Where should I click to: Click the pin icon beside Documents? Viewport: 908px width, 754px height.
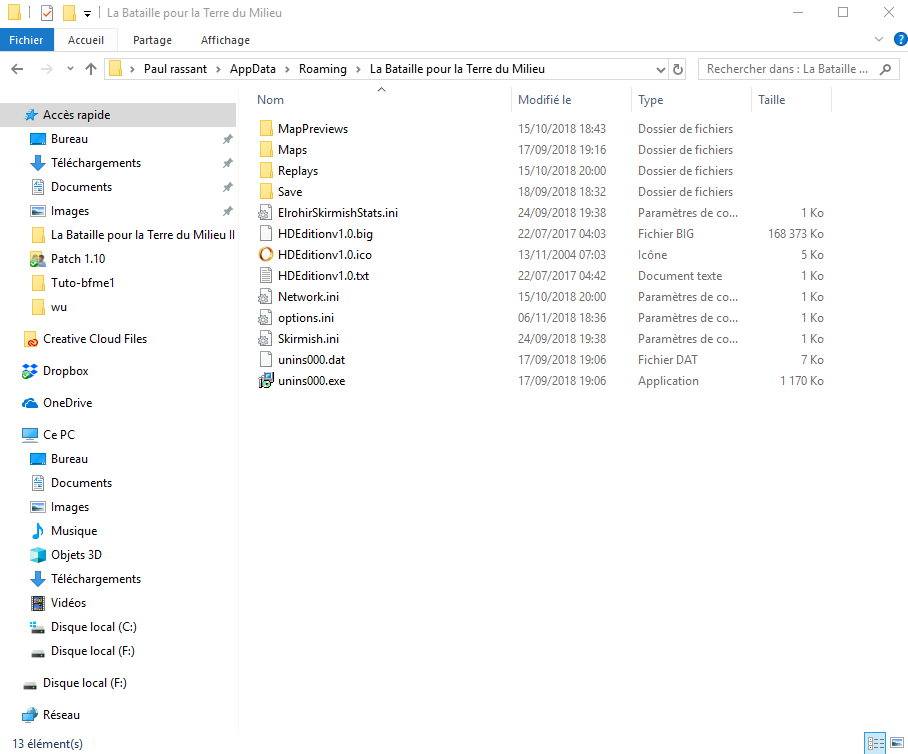click(x=228, y=187)
